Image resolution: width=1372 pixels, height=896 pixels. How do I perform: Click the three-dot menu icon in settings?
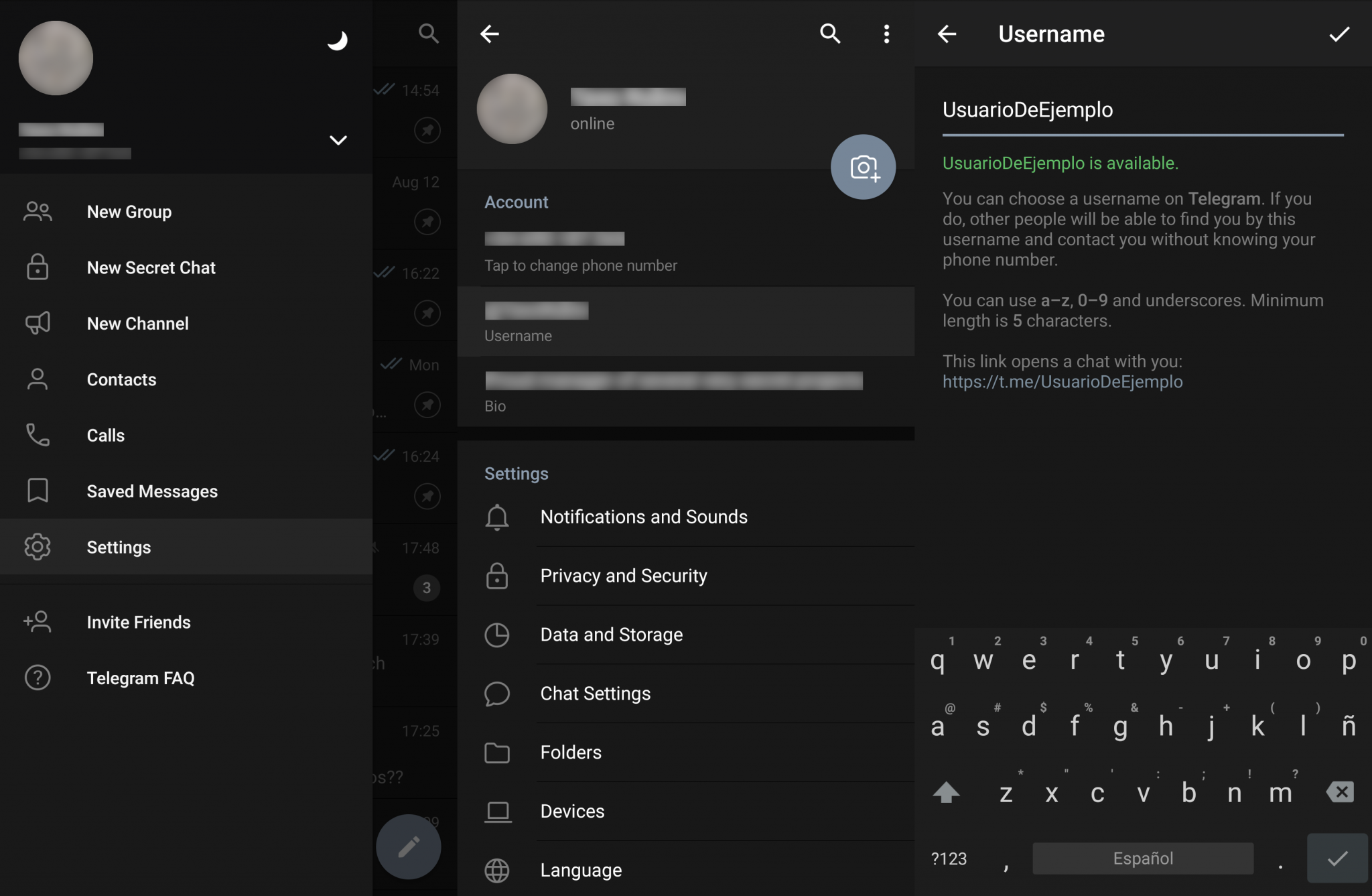[886, 34]
